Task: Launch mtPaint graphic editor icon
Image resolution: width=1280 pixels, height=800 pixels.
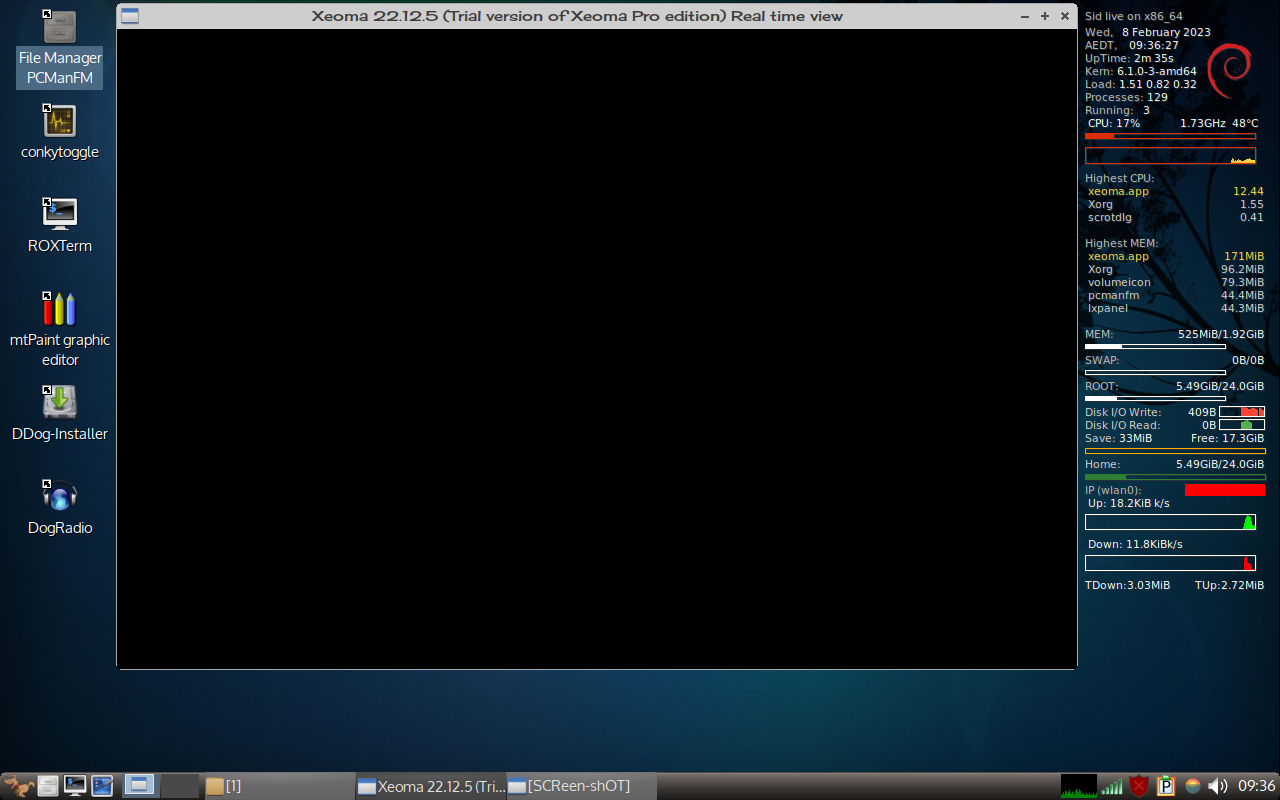Action: coord(60,329)
